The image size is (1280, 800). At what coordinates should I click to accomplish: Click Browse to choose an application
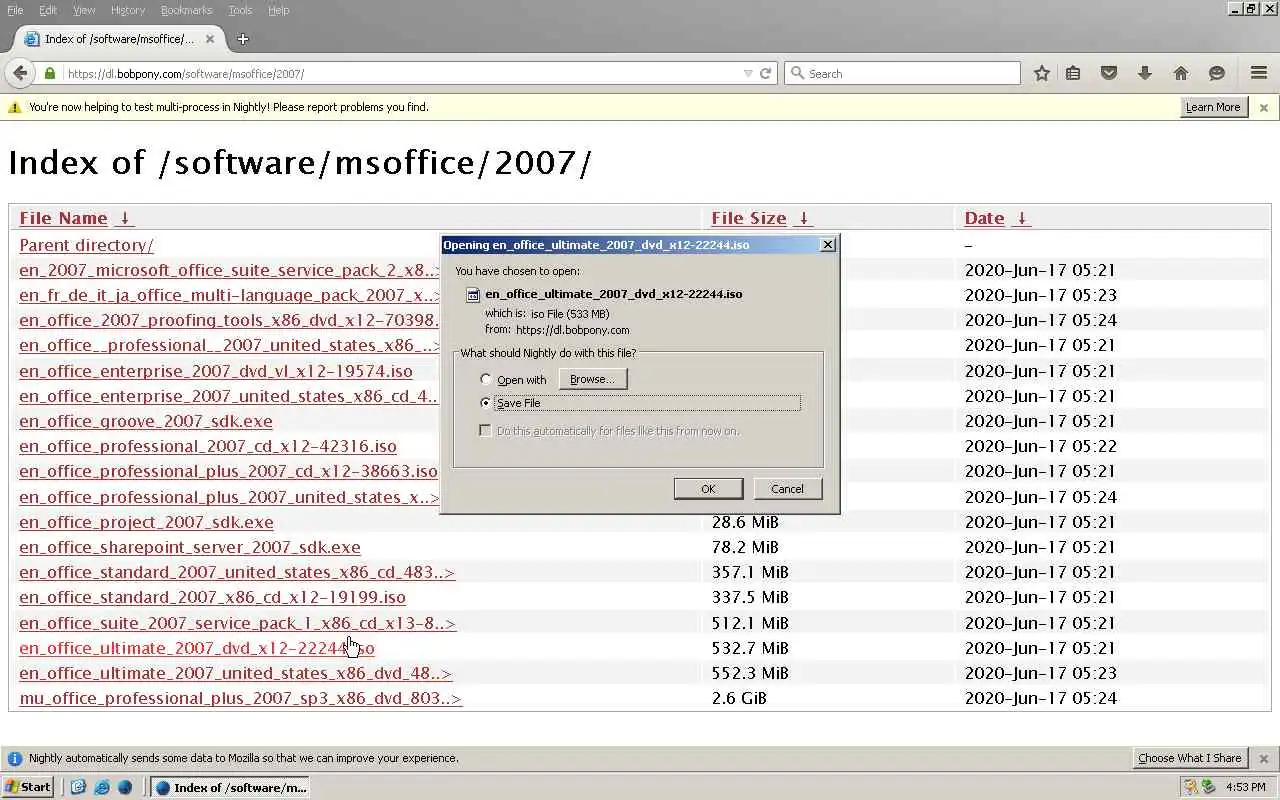(592, 379)
